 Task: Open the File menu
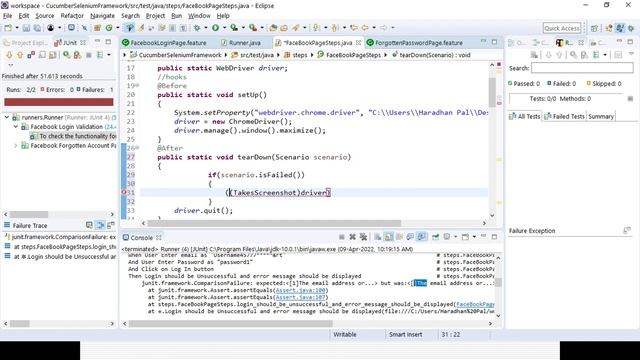pos(7,16)
